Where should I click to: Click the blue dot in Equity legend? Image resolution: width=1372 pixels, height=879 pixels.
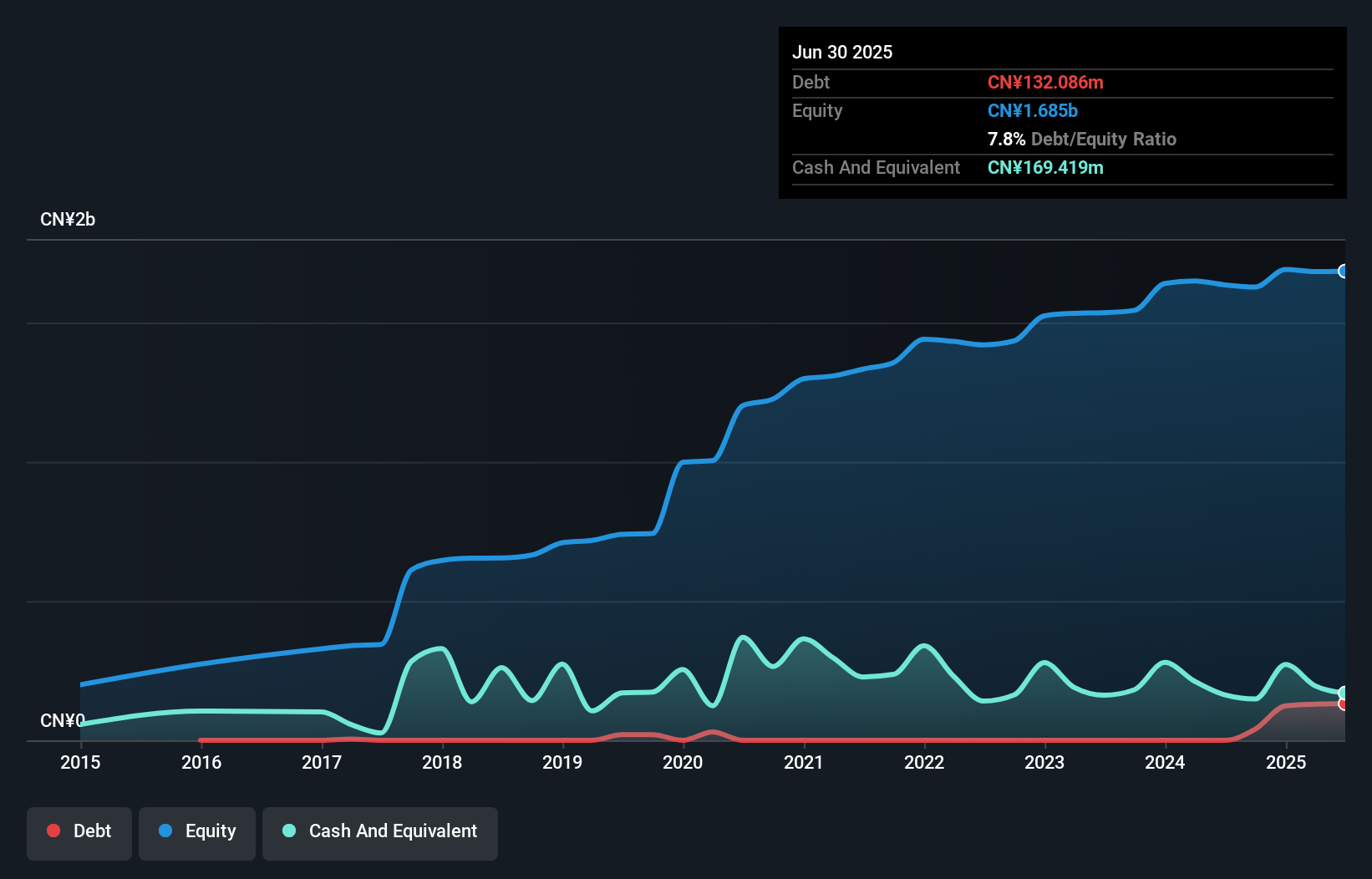click(x=165, y=831)
